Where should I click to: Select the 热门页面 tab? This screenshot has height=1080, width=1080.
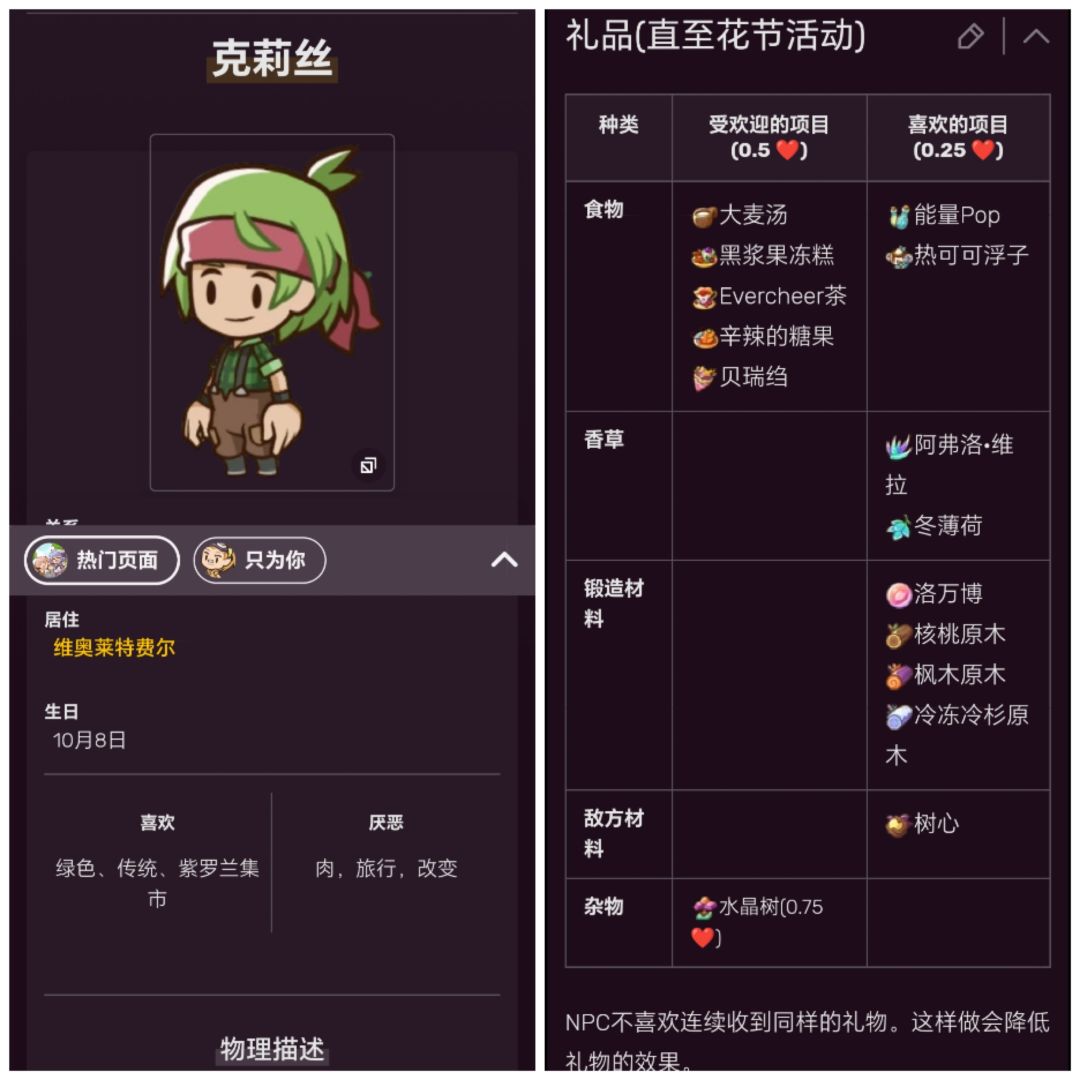point(102,560)
